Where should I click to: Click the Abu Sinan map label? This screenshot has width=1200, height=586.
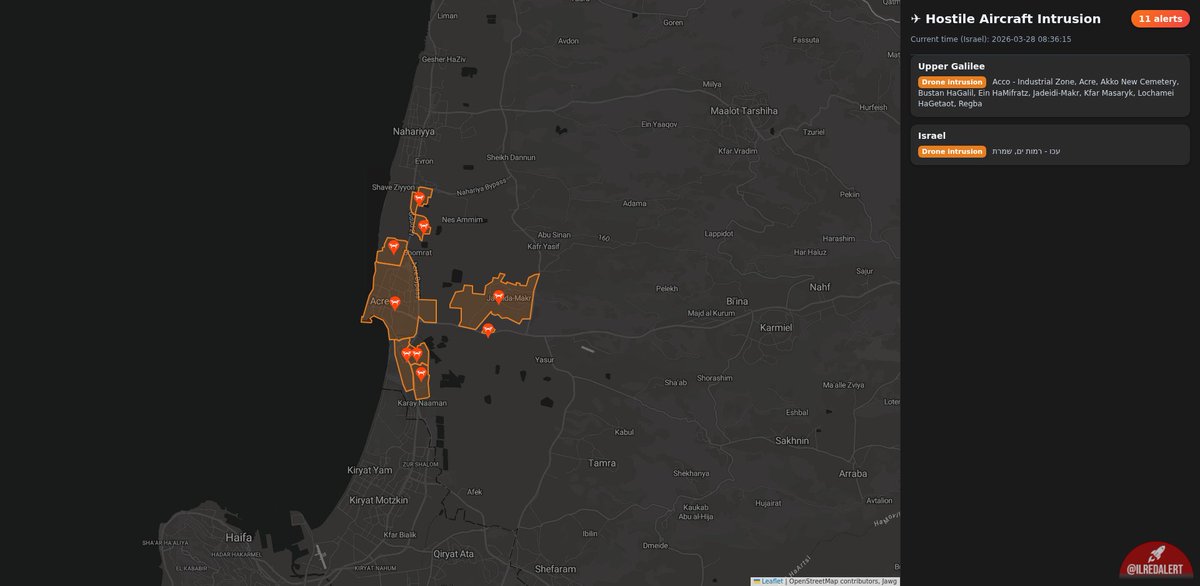pyautogui.click(x=554, y=235)
